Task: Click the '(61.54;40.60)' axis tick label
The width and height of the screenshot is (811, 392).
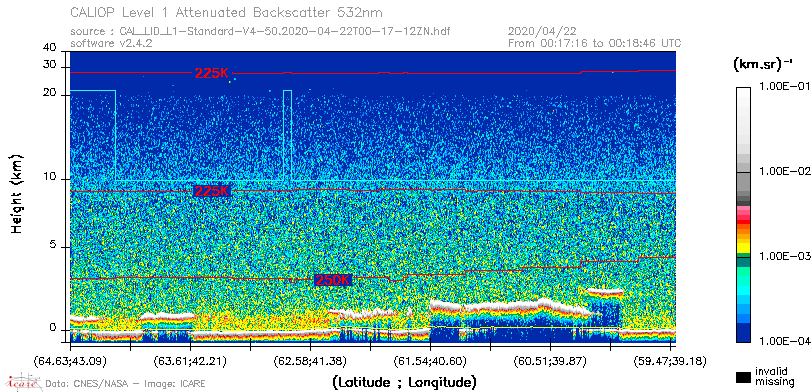Action: coord(430,360)
